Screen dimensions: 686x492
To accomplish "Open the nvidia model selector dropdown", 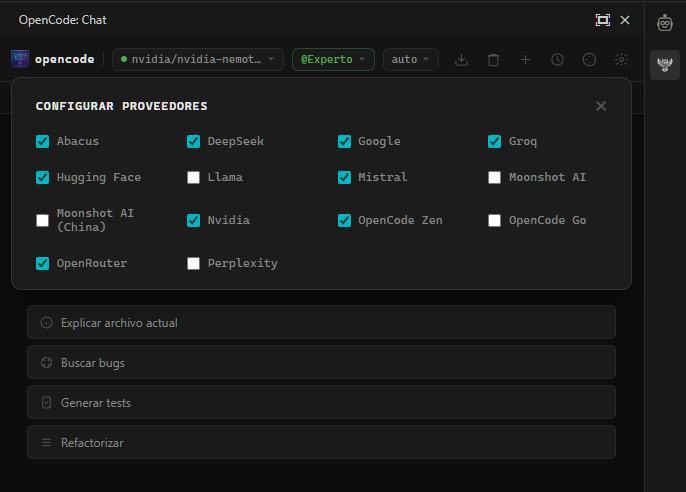I will tap(198, 59).
